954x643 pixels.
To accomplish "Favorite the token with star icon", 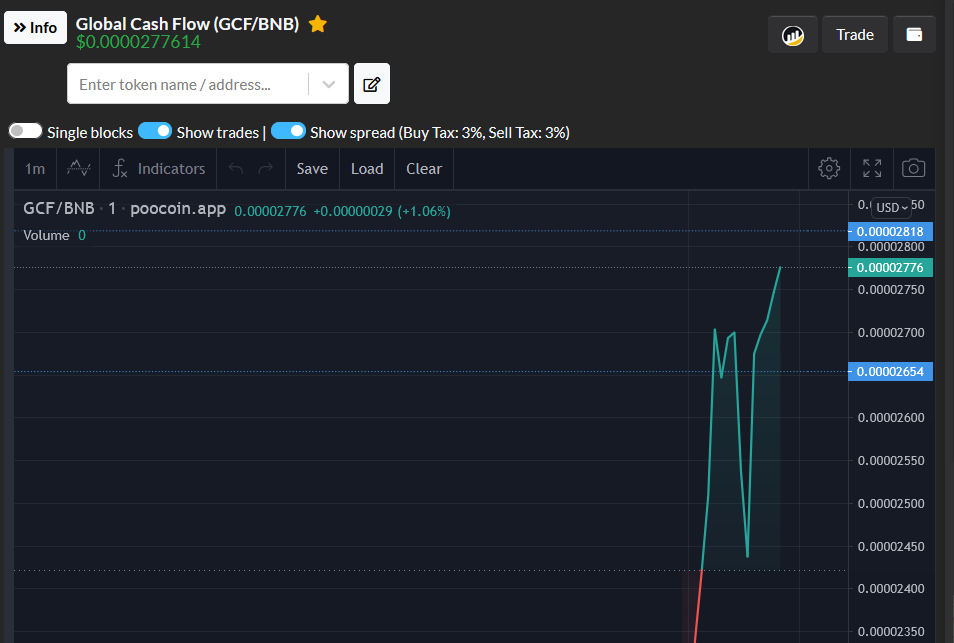I will pyautogui.click(x=318, y=24).
